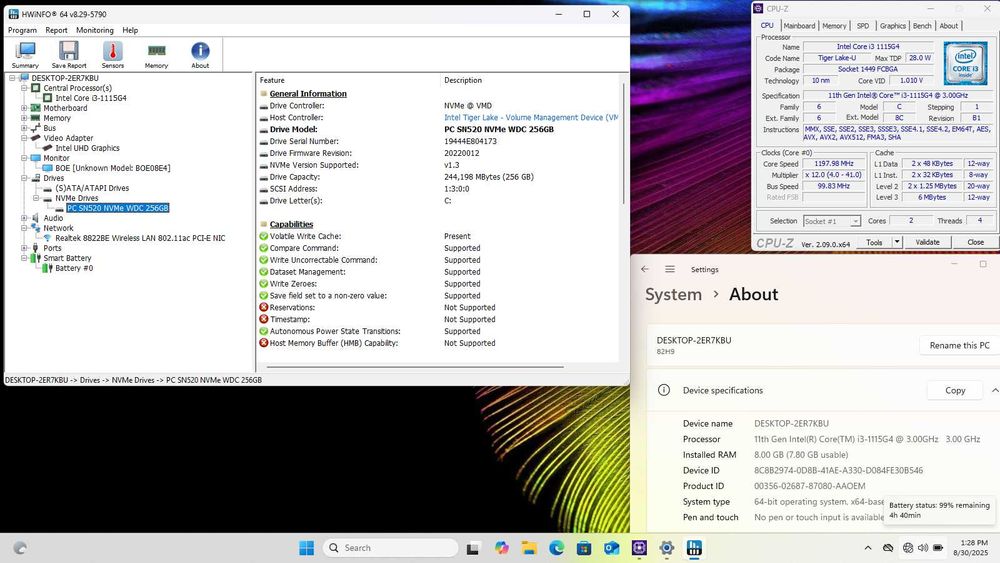Expand the Audio tree node
This screenshot has width=1000, height=563.
point(24,218)
